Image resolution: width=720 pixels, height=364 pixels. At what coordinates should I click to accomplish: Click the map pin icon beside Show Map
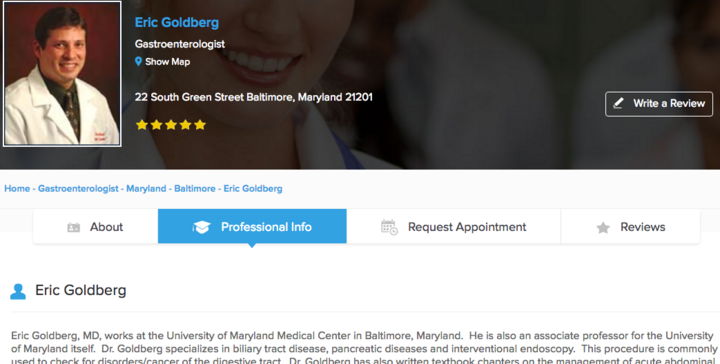138,62
